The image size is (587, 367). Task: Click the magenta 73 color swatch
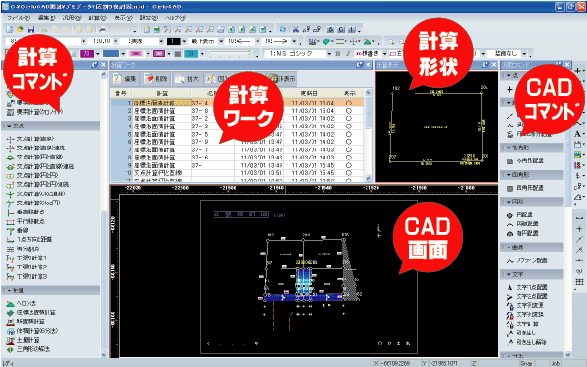click(87, 54)
